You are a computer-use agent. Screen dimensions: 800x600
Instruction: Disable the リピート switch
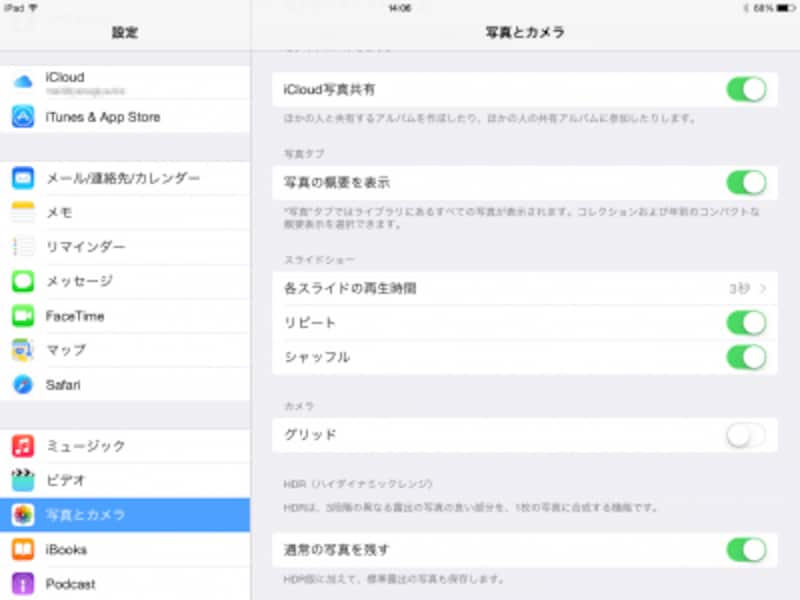pyautogui.click(x=746, y=323)
